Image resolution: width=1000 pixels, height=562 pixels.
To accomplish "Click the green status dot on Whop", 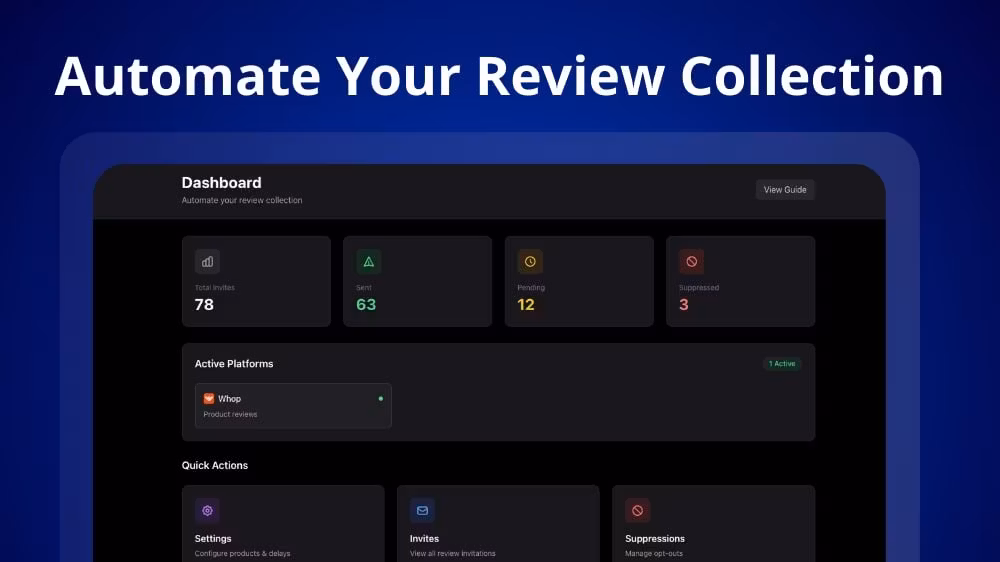I will 380,398.
